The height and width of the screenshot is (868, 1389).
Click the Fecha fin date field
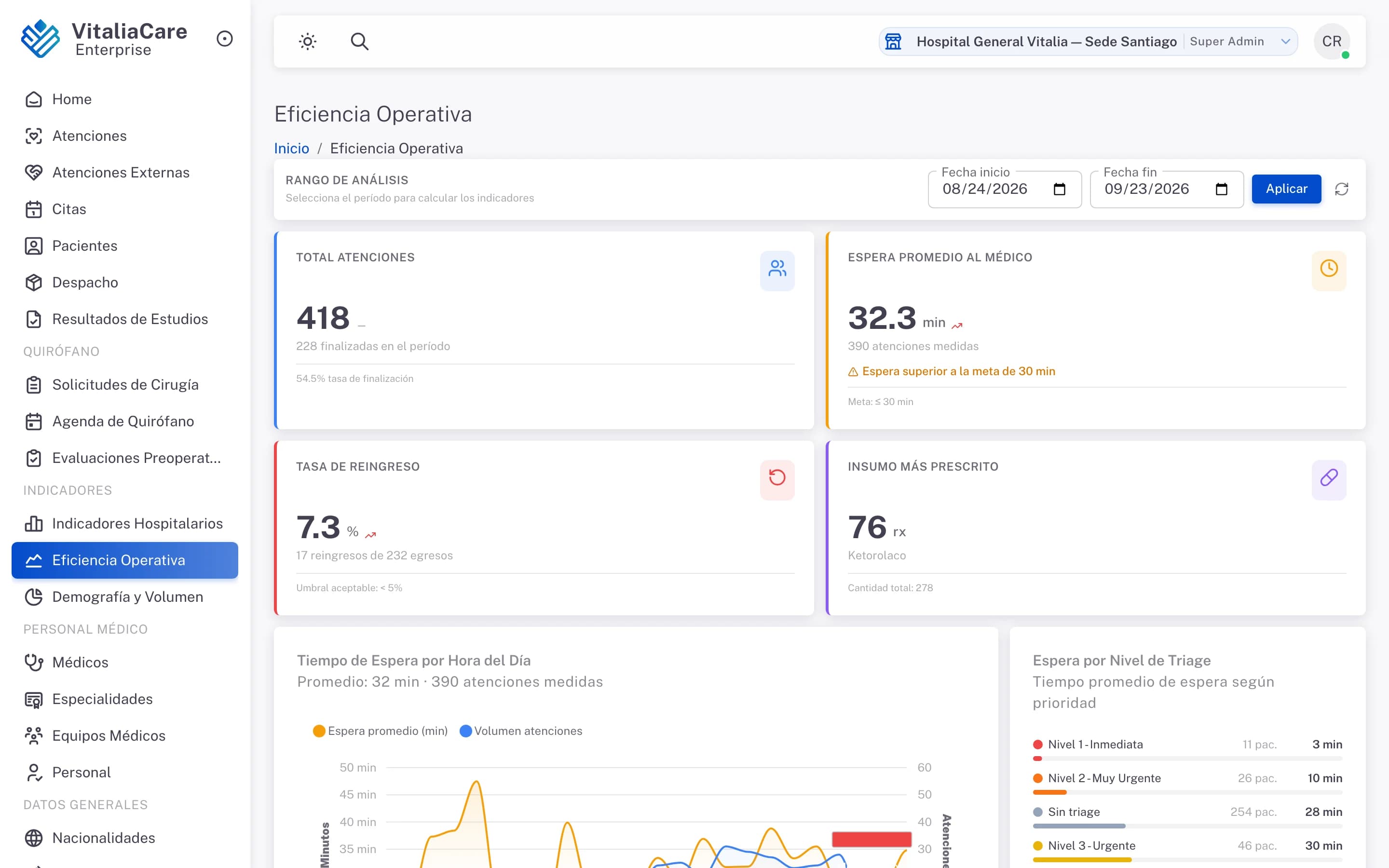click(x=1166, y=190)
